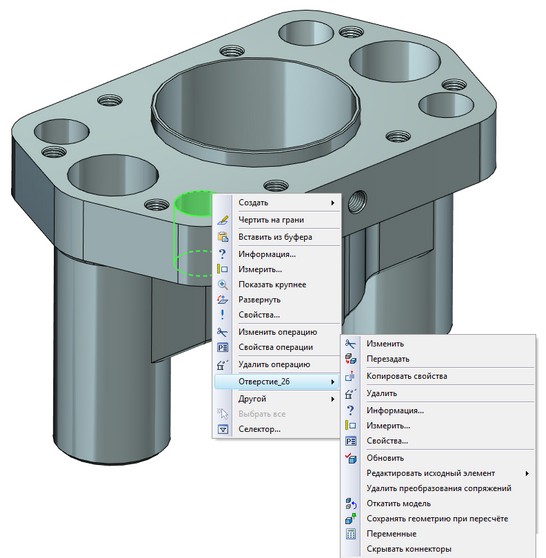546x558 pixels.
Task: Click the question mark icon beside Информация... in main menu
Action: pos(222,254)
